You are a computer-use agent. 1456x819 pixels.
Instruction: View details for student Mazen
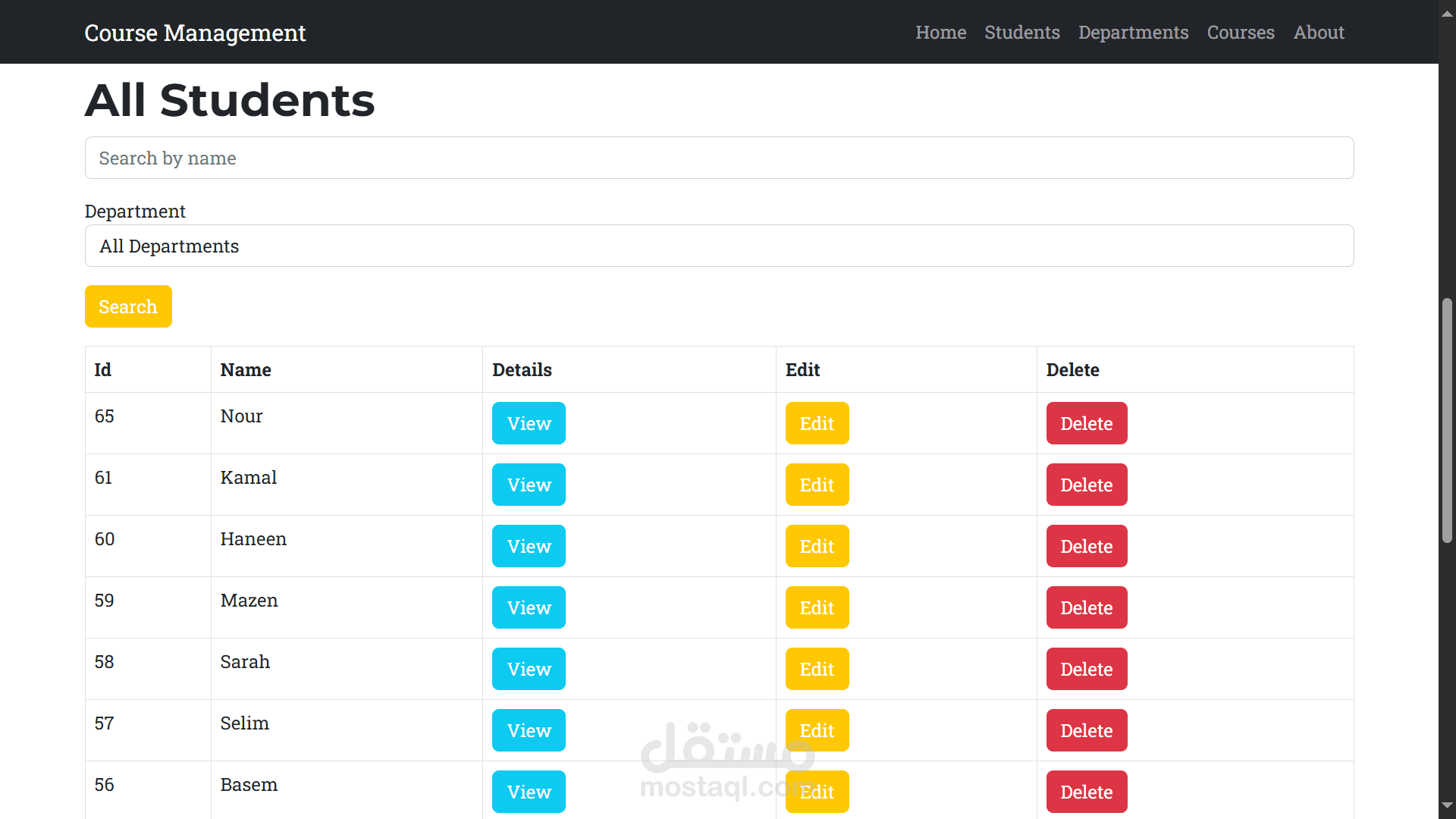[x=528, y=607]
